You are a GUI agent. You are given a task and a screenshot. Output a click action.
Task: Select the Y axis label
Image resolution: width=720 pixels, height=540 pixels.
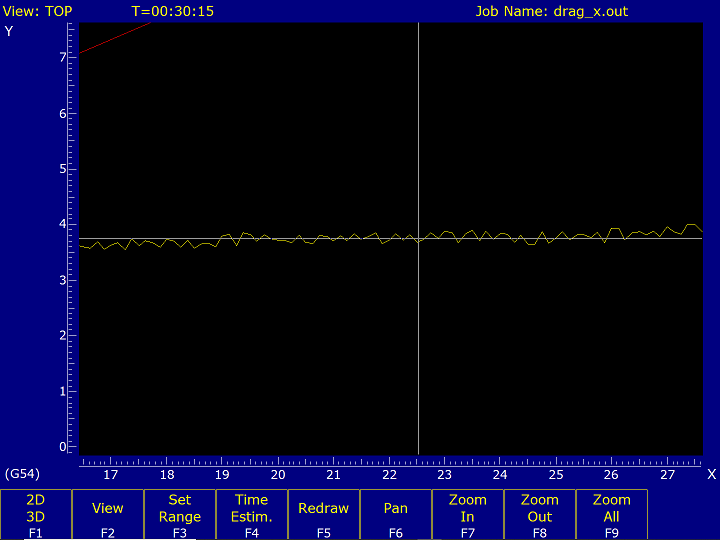coord(9,31)
